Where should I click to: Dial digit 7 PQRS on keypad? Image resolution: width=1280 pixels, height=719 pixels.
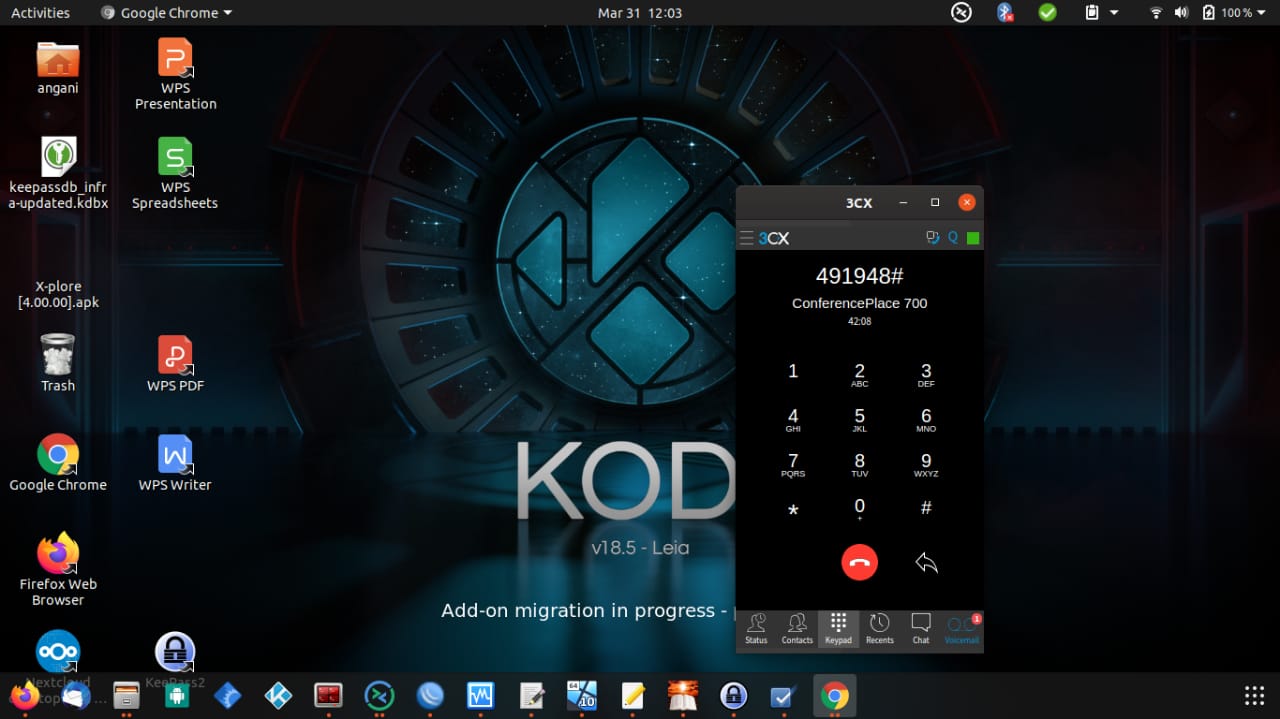tap(793, 465)
